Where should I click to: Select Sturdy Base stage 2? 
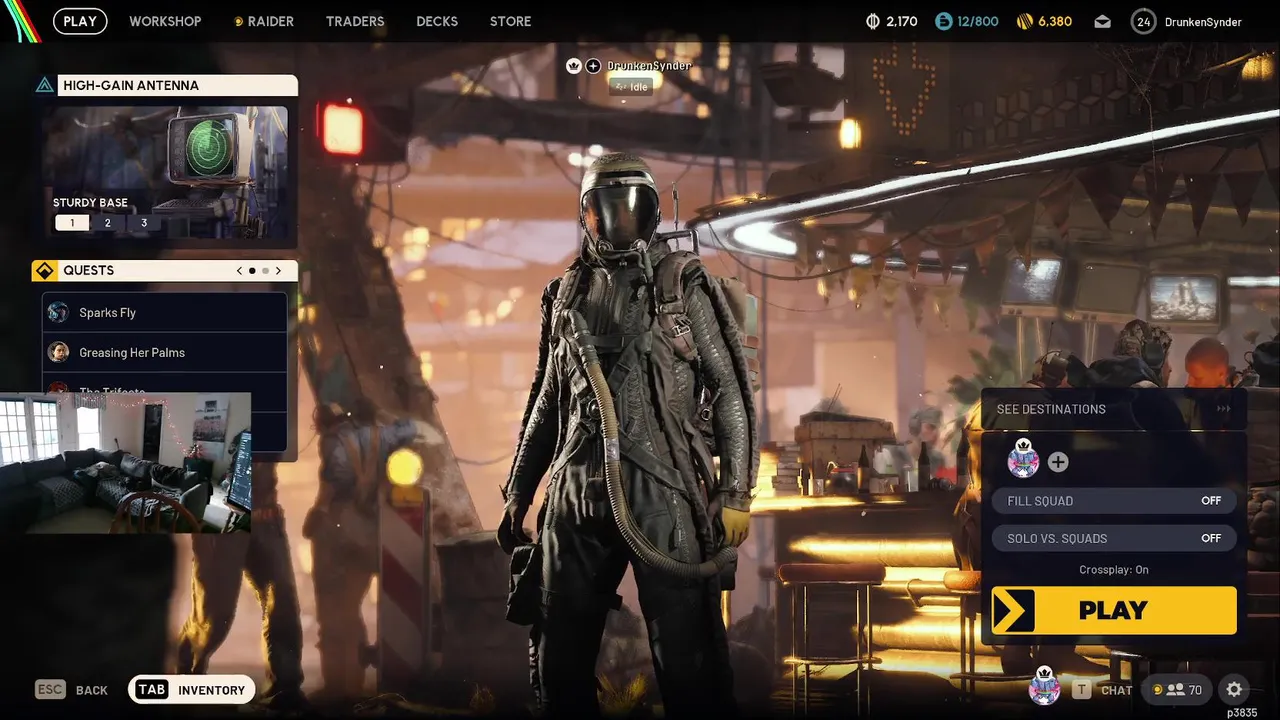coord(108,223)
